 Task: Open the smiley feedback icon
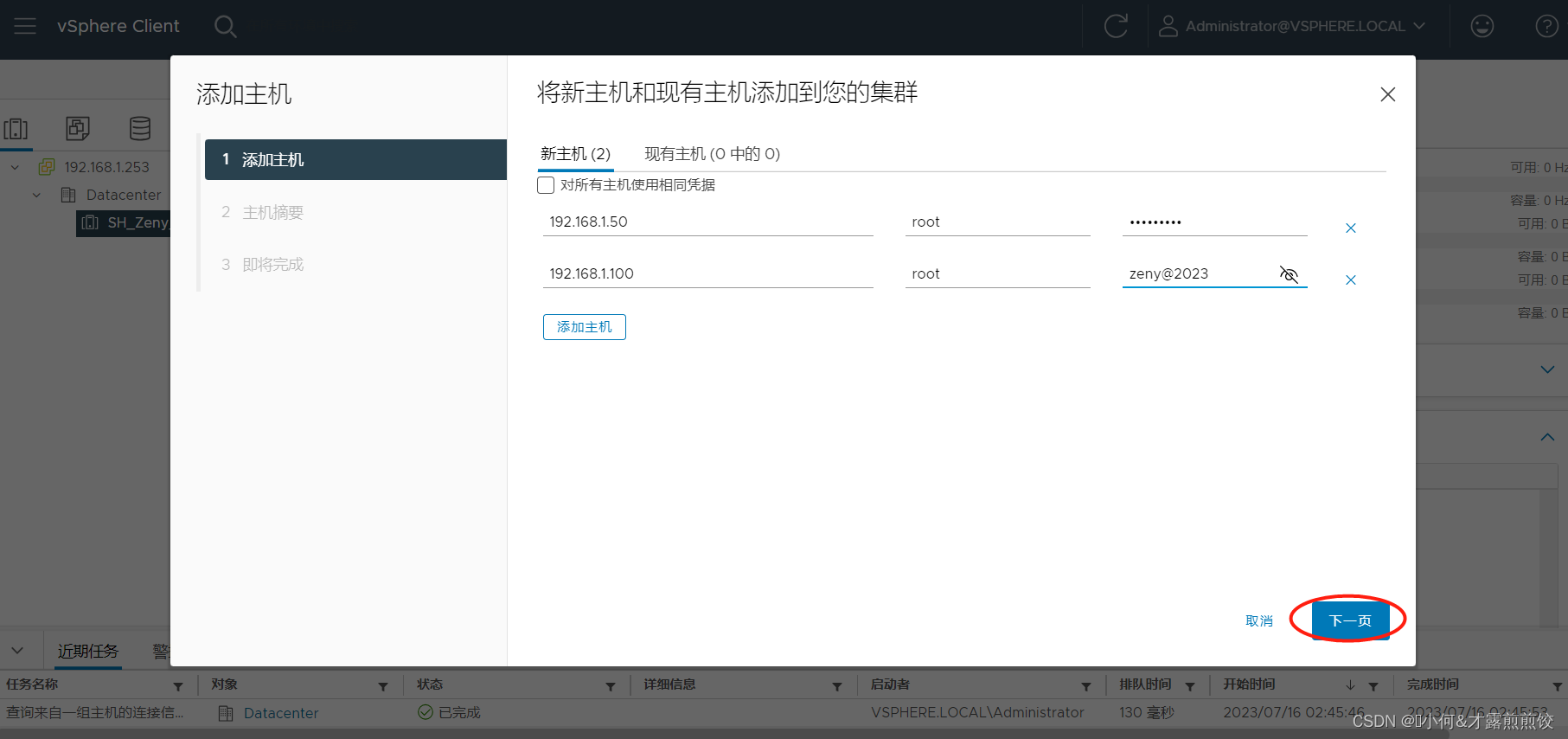pos(1482,26)
